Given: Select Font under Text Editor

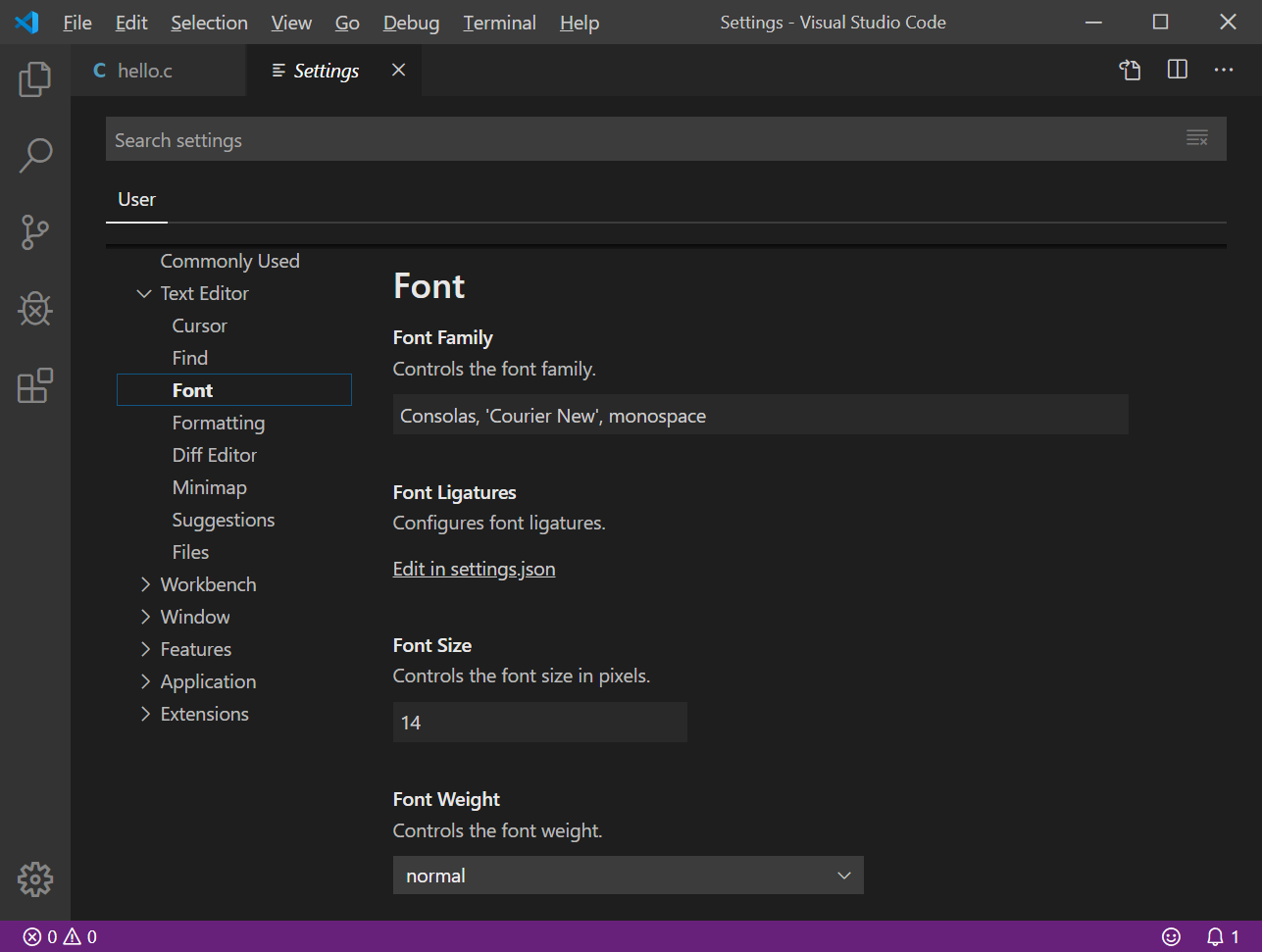Looking at the screenshot, I should click(x=233, y=390).
